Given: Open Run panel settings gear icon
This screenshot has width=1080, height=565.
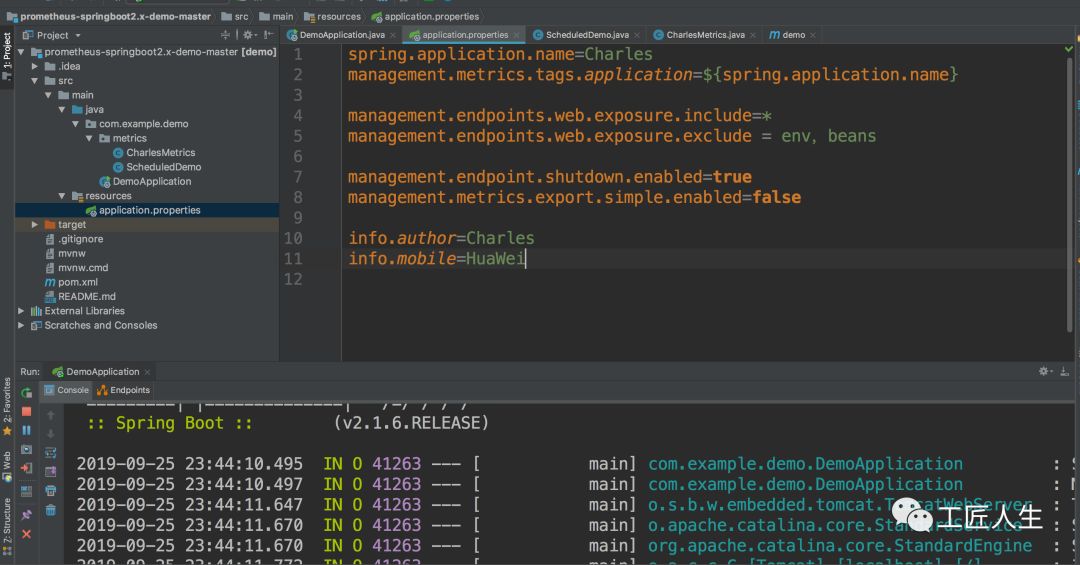Looking at the screenshot, I should click(x=1045, y=371).
